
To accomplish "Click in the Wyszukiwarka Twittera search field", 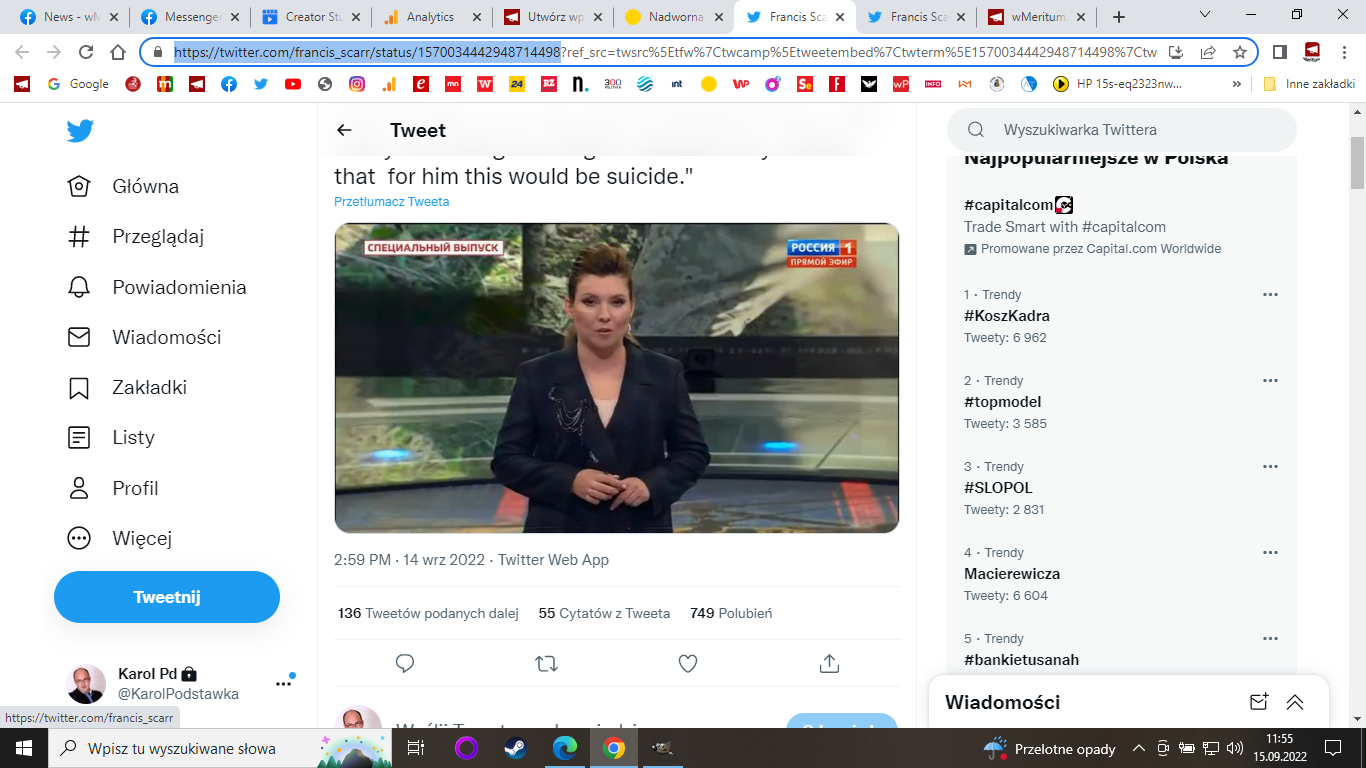I will point(1130,130).
